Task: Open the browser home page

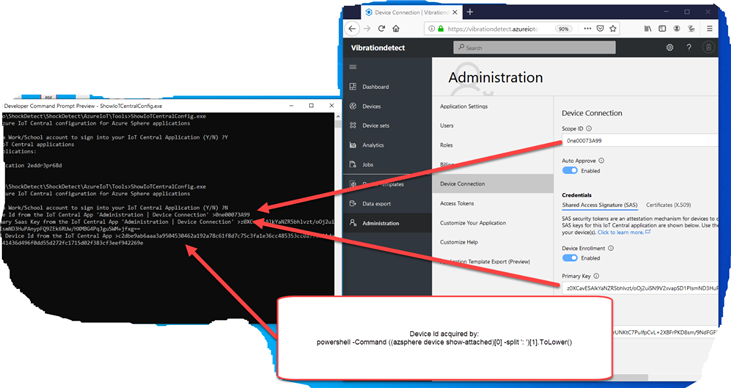Action: pyautogui.click(x=396, y=28)
